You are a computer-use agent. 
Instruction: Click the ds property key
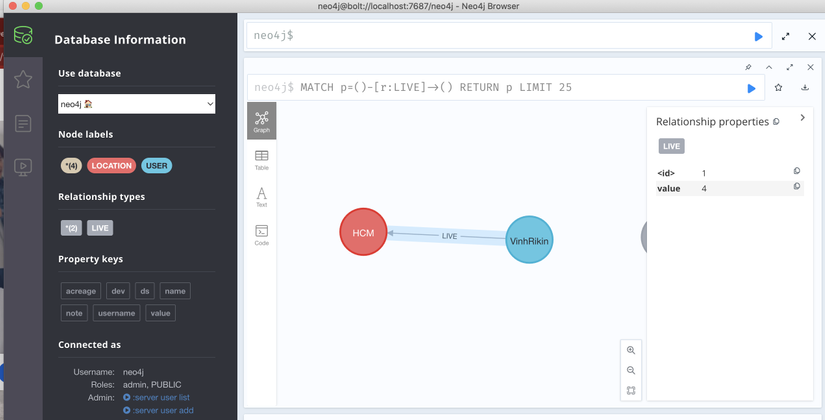click(145, 291)
